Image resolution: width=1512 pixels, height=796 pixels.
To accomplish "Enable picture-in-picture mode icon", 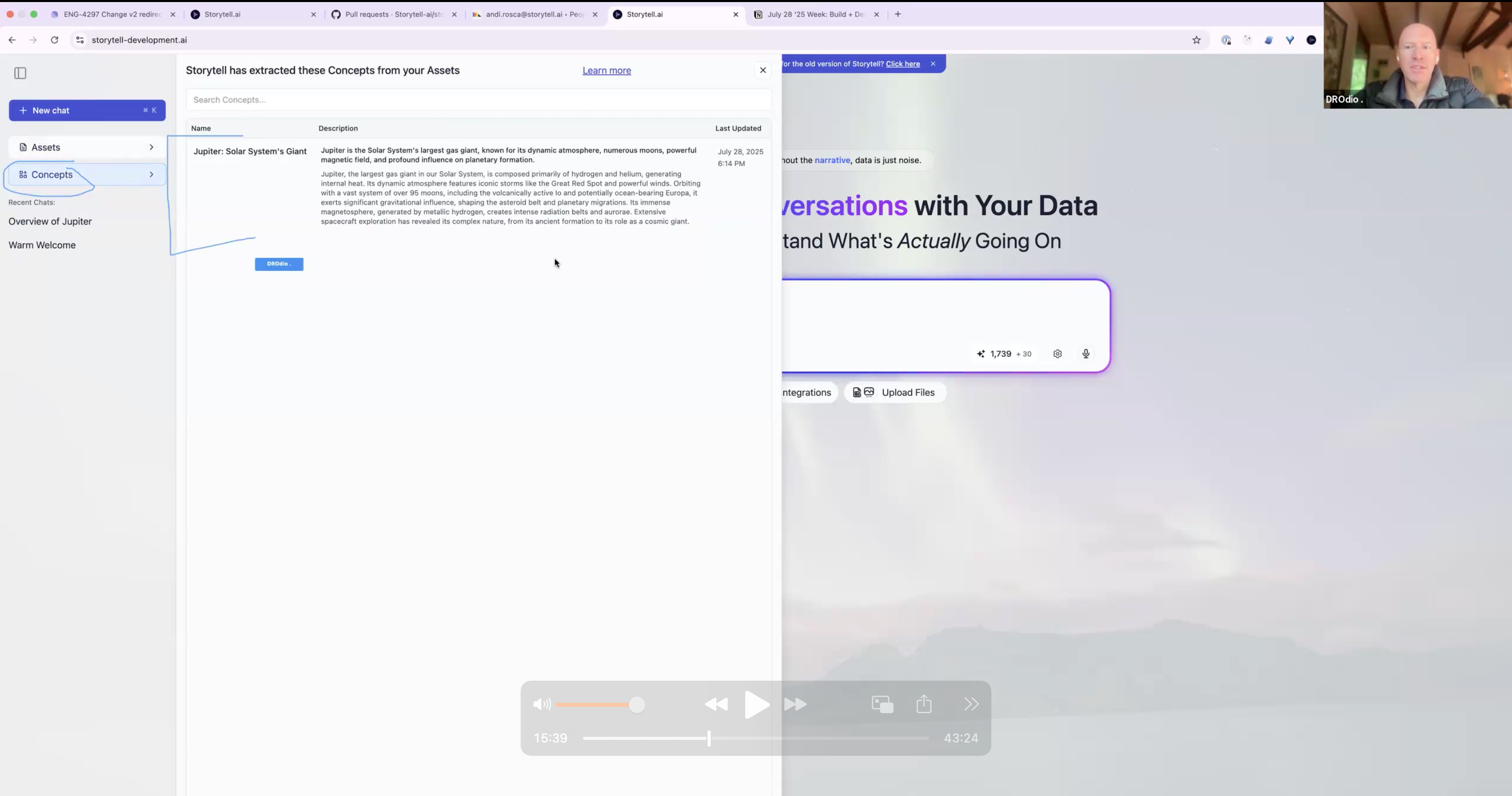I will (x=882, y=704).
